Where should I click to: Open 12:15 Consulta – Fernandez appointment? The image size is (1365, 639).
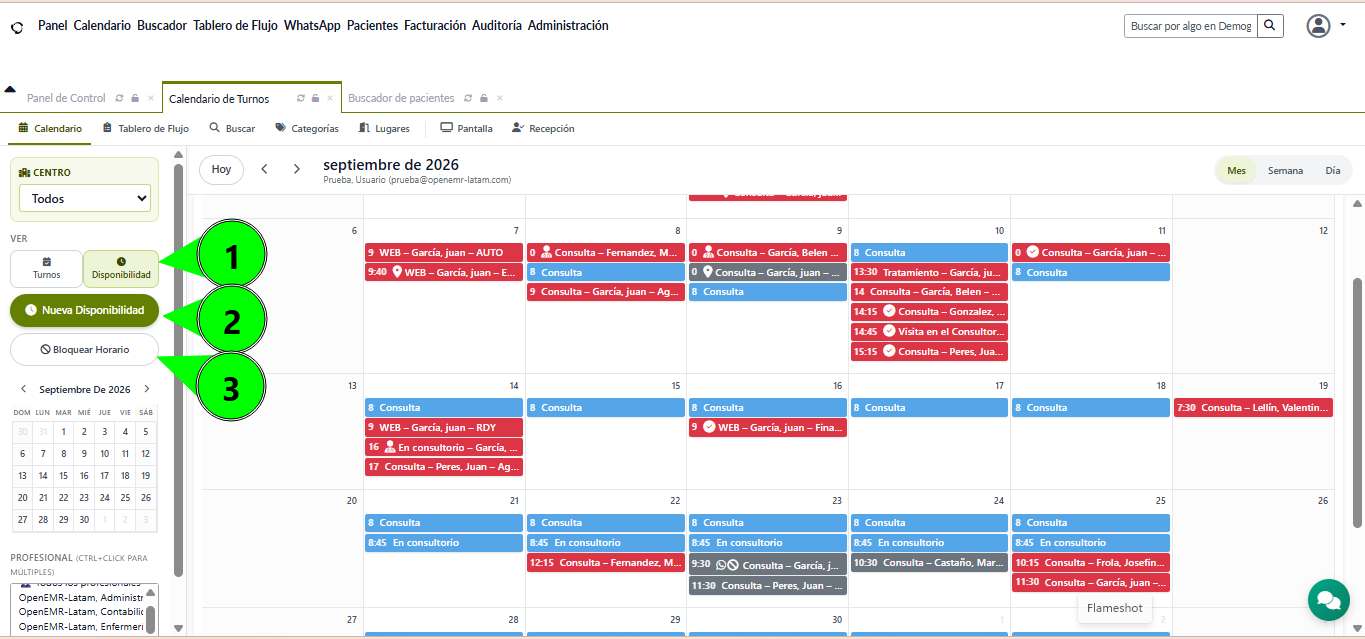point(606,563)
